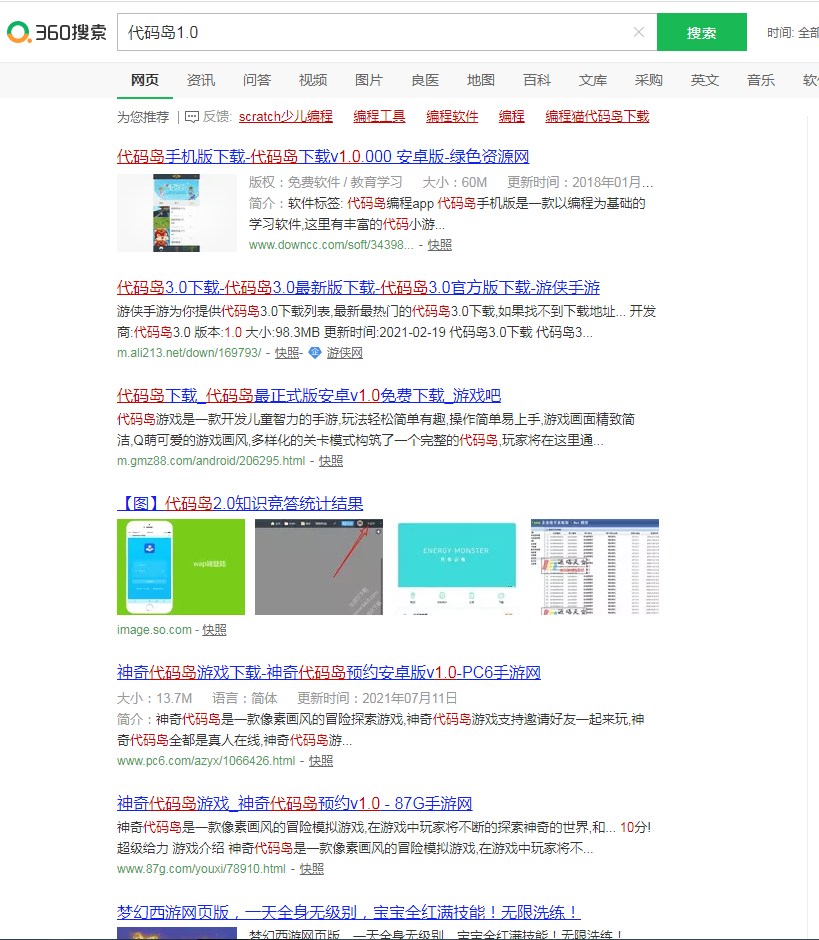Click the app thumbnail of the 绿色资源网 result

(176, 213)
